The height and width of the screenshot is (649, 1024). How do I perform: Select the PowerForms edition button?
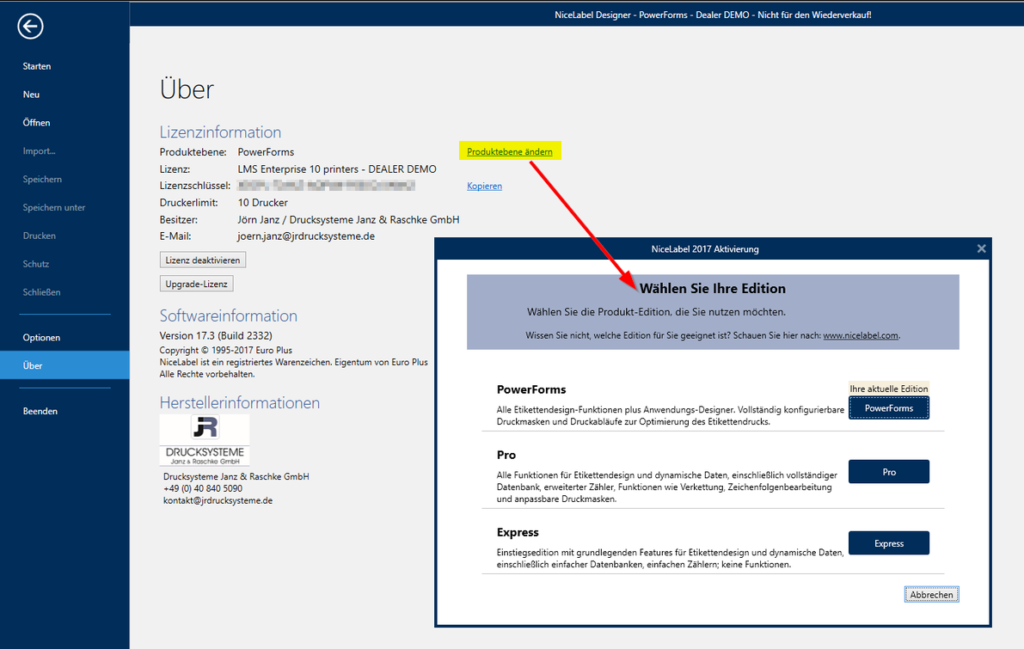pos(888,408)
